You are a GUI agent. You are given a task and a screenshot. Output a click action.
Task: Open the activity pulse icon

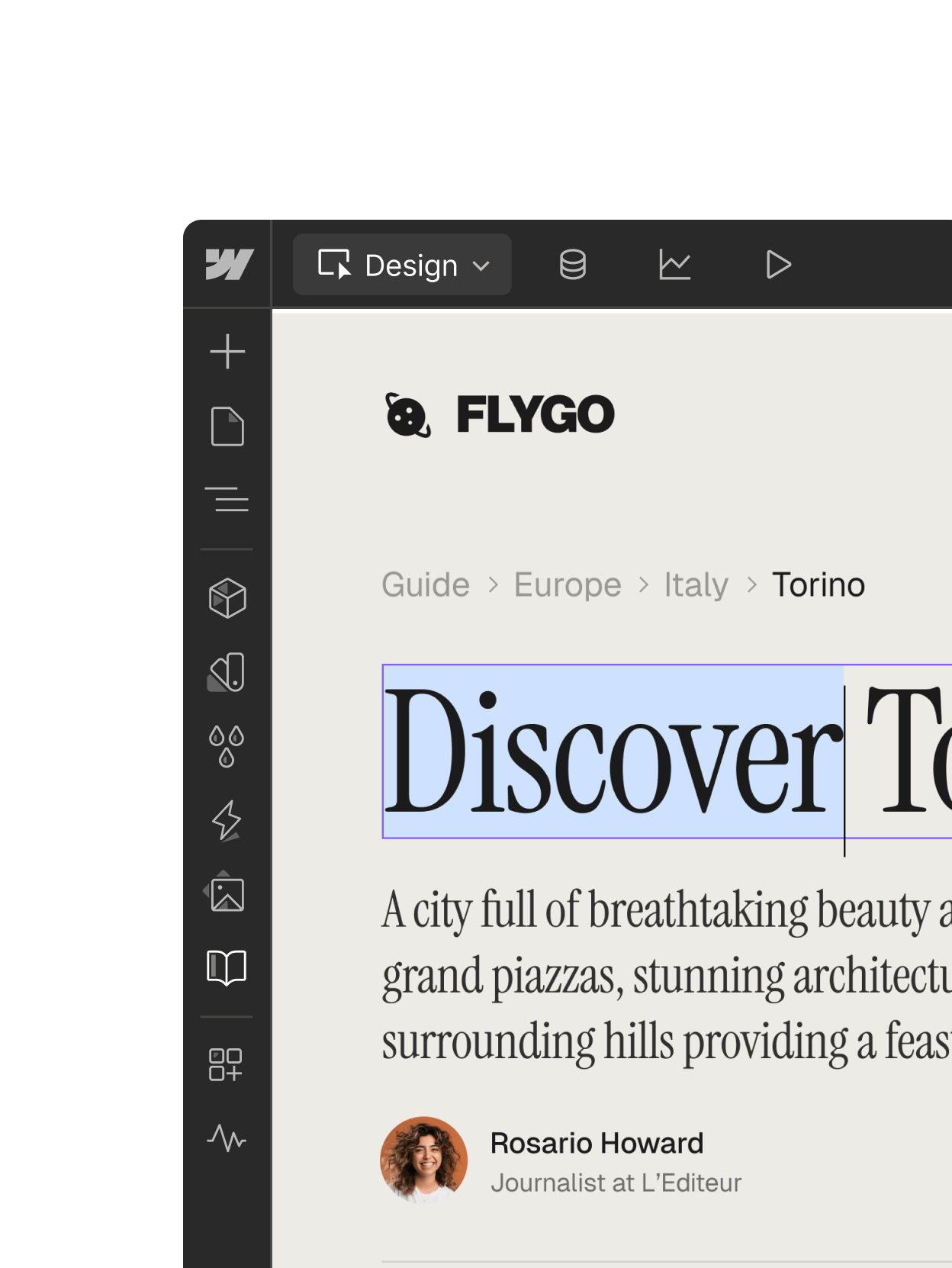(x=227, y=1138)
